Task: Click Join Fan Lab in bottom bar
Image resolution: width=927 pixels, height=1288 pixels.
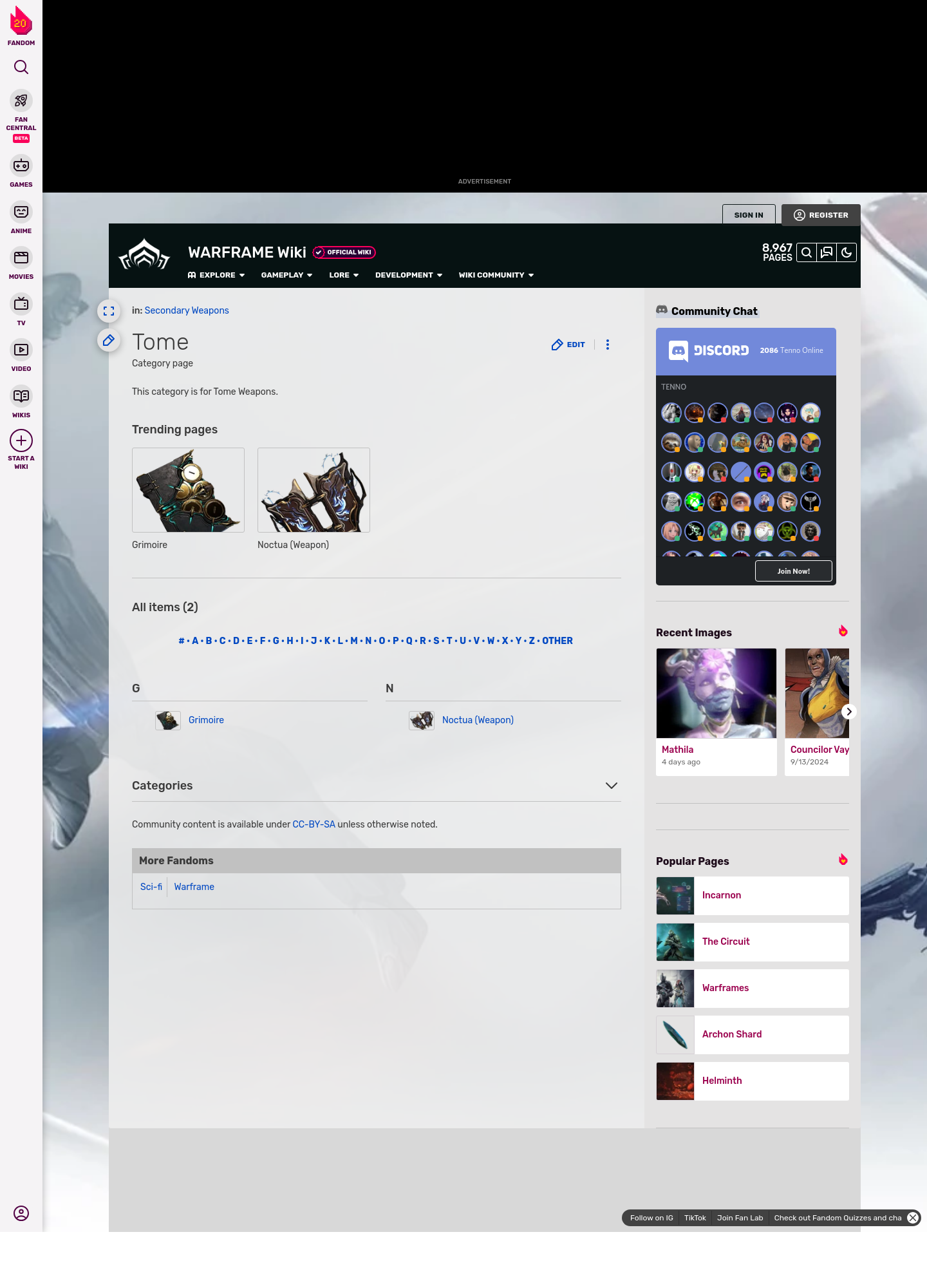Action: 740,1218
